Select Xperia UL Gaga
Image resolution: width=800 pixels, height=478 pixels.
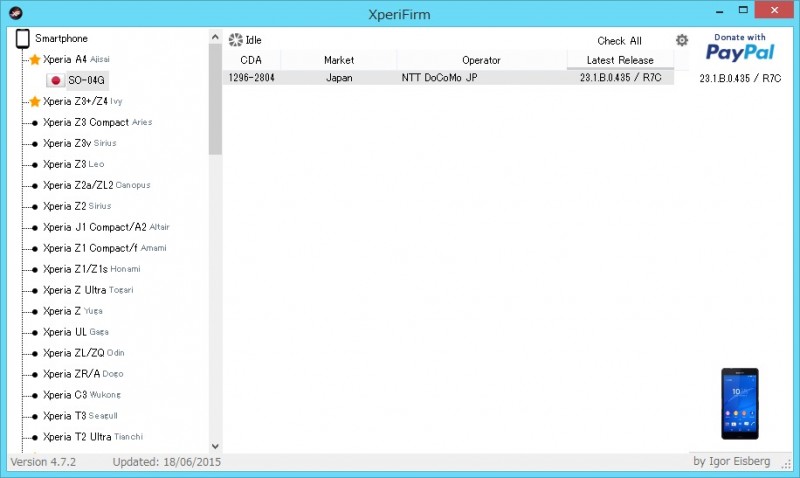[76, 332]
